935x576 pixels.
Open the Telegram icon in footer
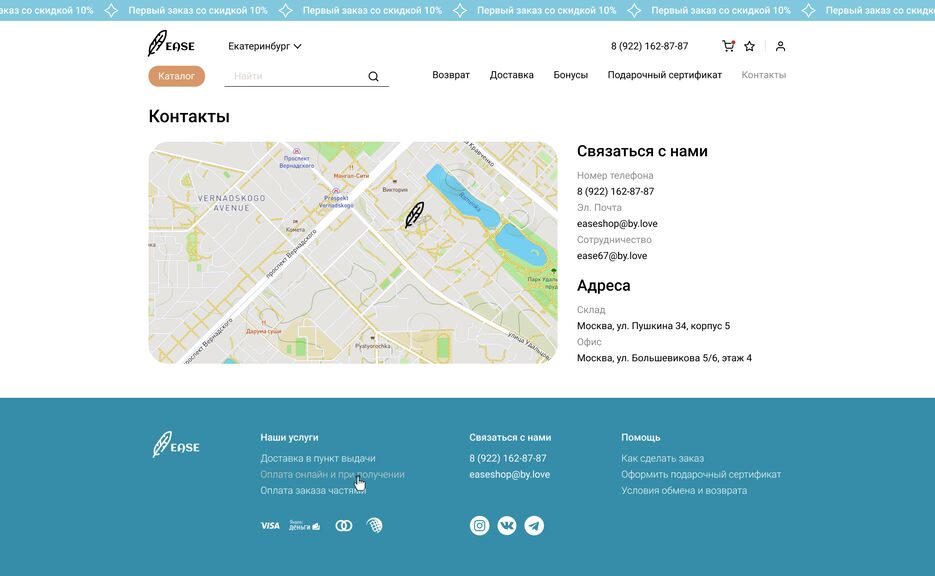coord(534,525)
